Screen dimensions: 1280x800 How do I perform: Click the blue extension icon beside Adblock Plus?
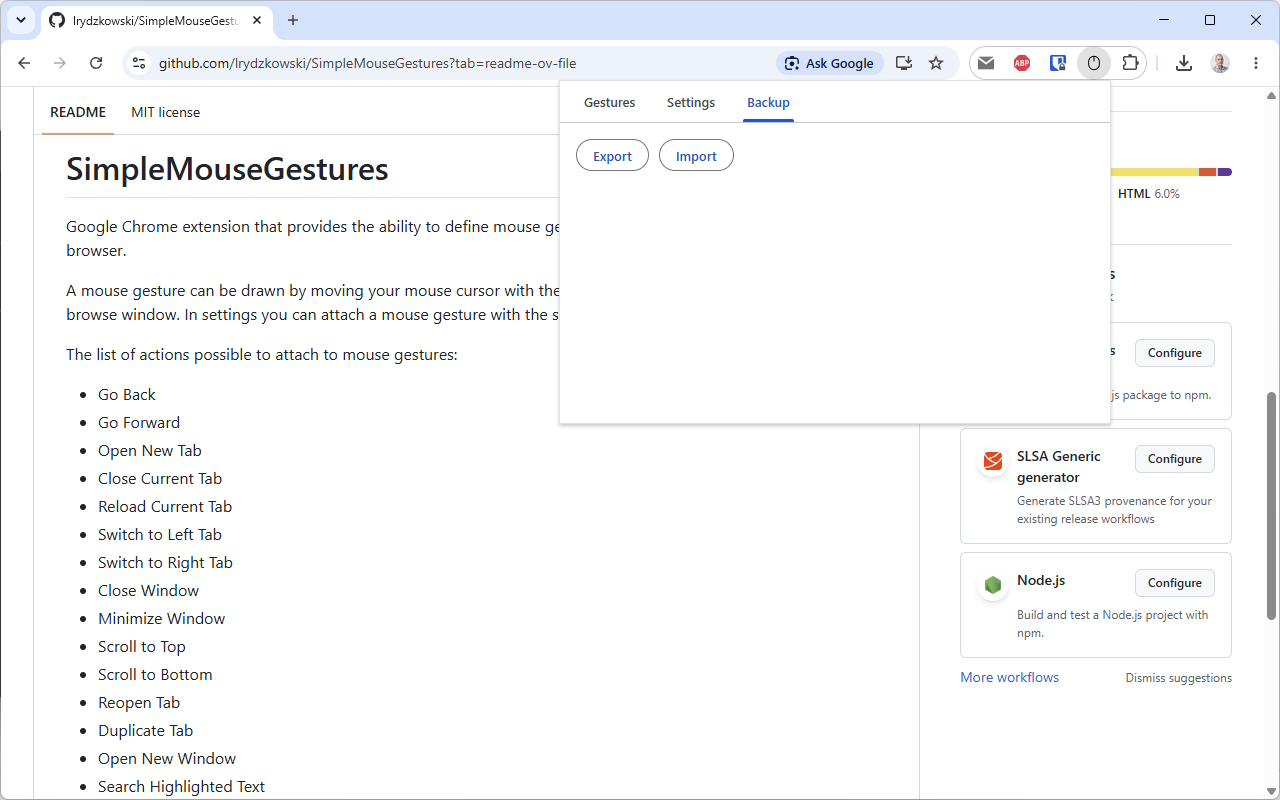click(x=1058, y=63)
